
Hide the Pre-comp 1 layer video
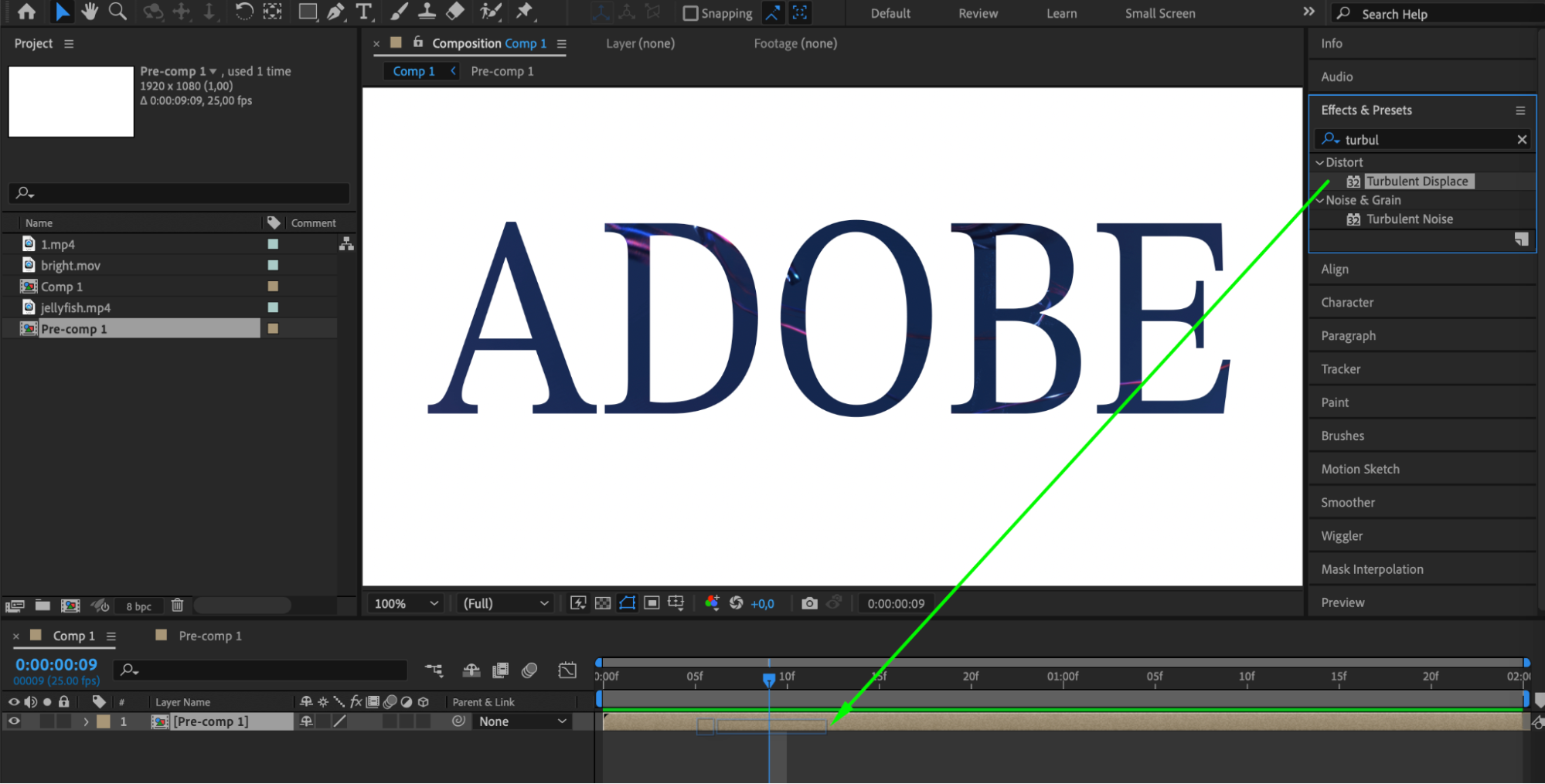coord(14,721)
